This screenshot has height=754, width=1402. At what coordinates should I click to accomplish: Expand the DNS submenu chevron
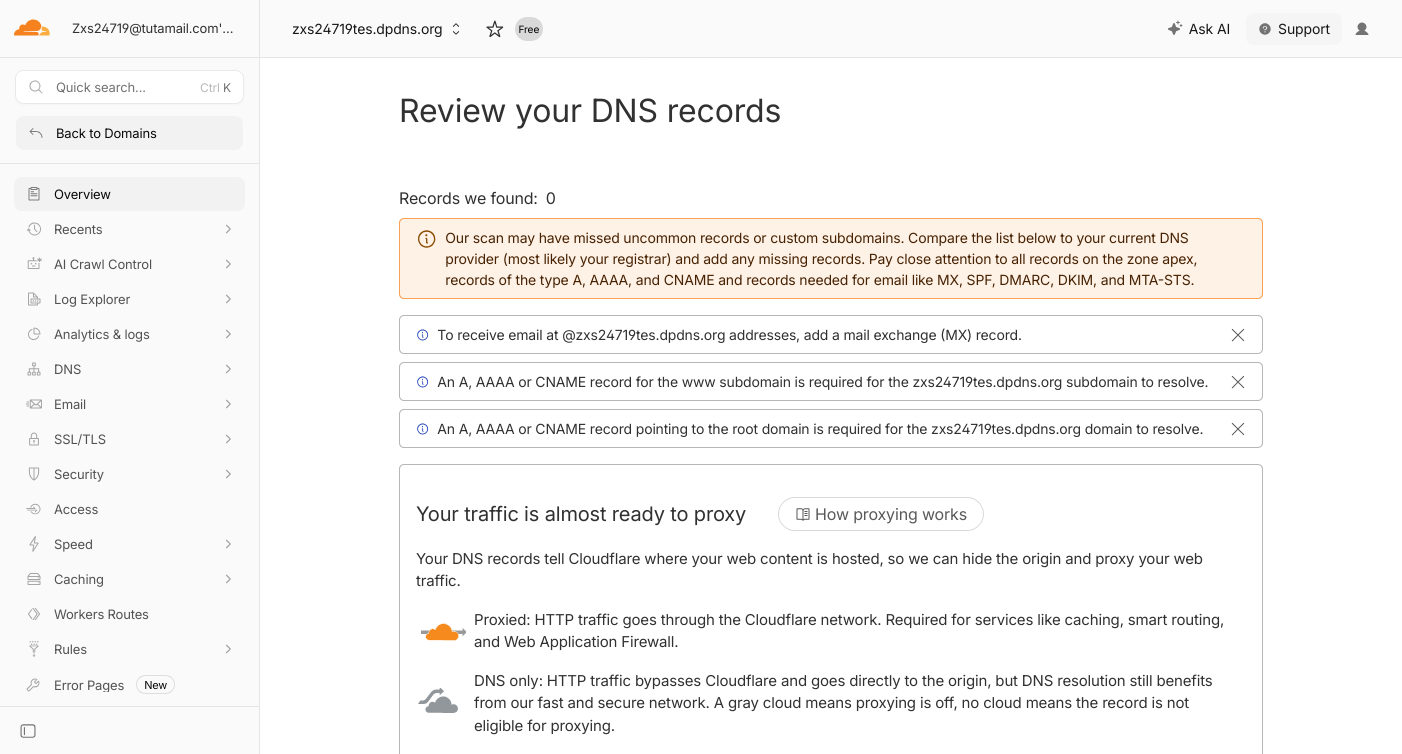tap(229, 369)
